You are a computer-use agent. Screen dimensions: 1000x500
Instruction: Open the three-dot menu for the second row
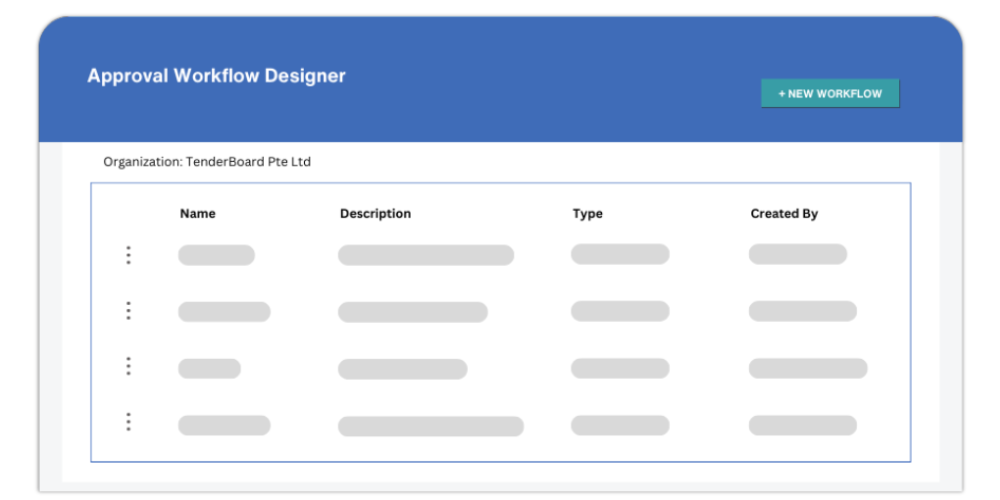coord(128,311)
